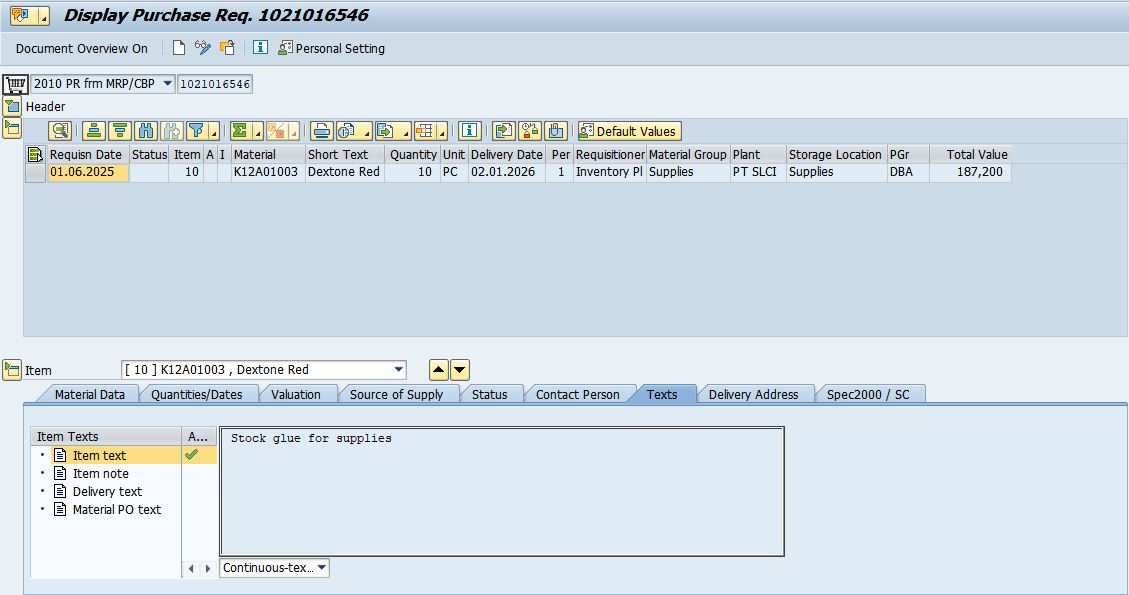Open the Delivery Address tab
This screenshot has width=1129, height=595.
[x=753, y=394]
